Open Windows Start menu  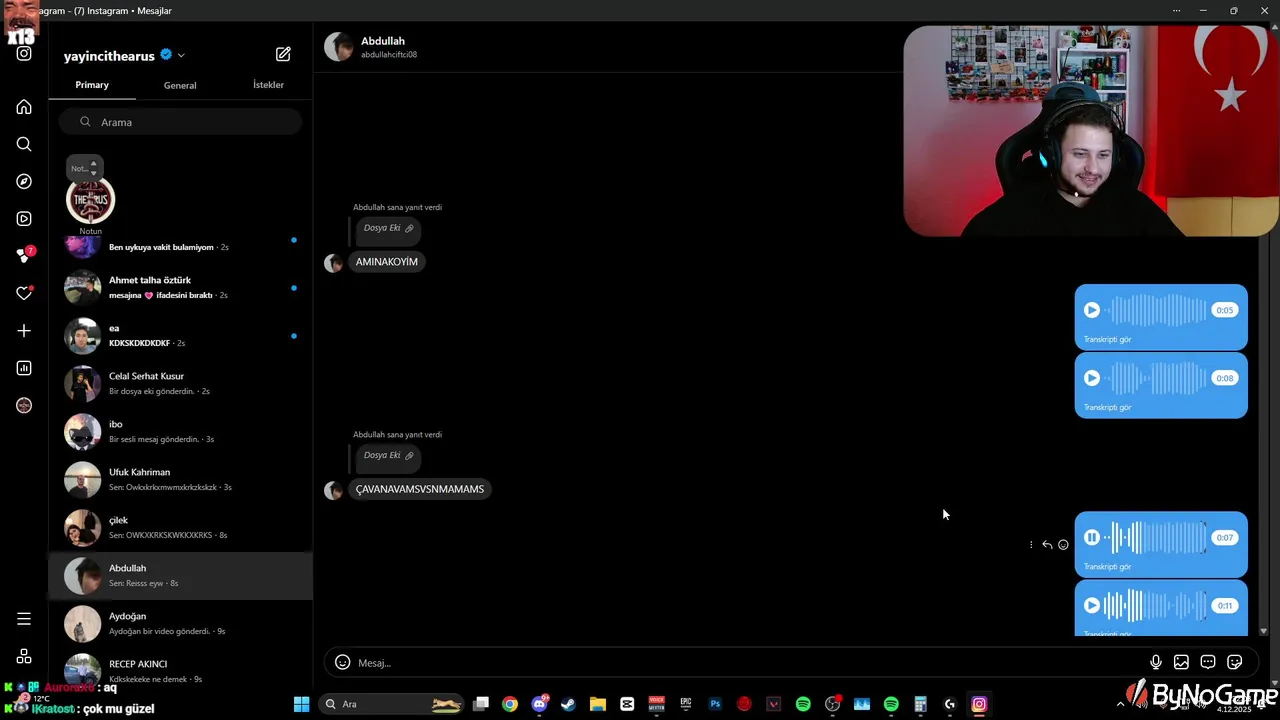pos(301,704)
